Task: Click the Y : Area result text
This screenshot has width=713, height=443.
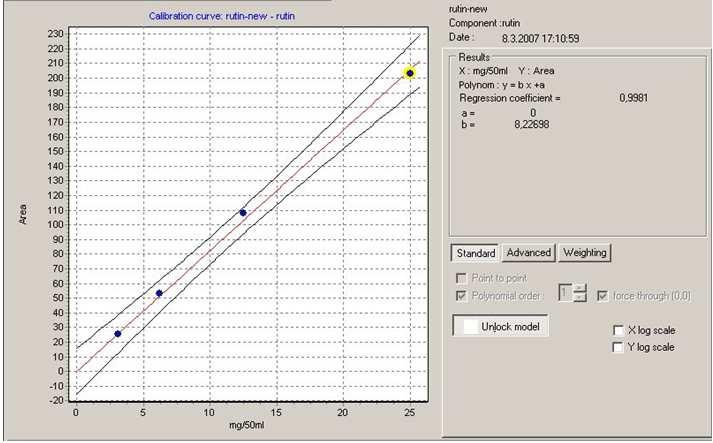Action: click(536, 71)
